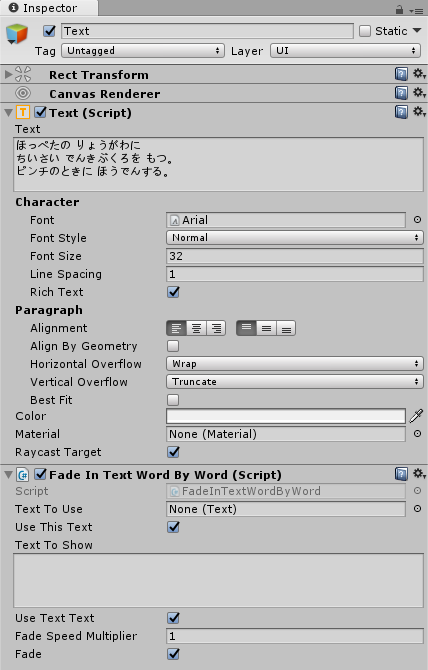Uncheck Raycast Target
The width and height of the screenshot is (428, 670).
click(x=173, y=452)
